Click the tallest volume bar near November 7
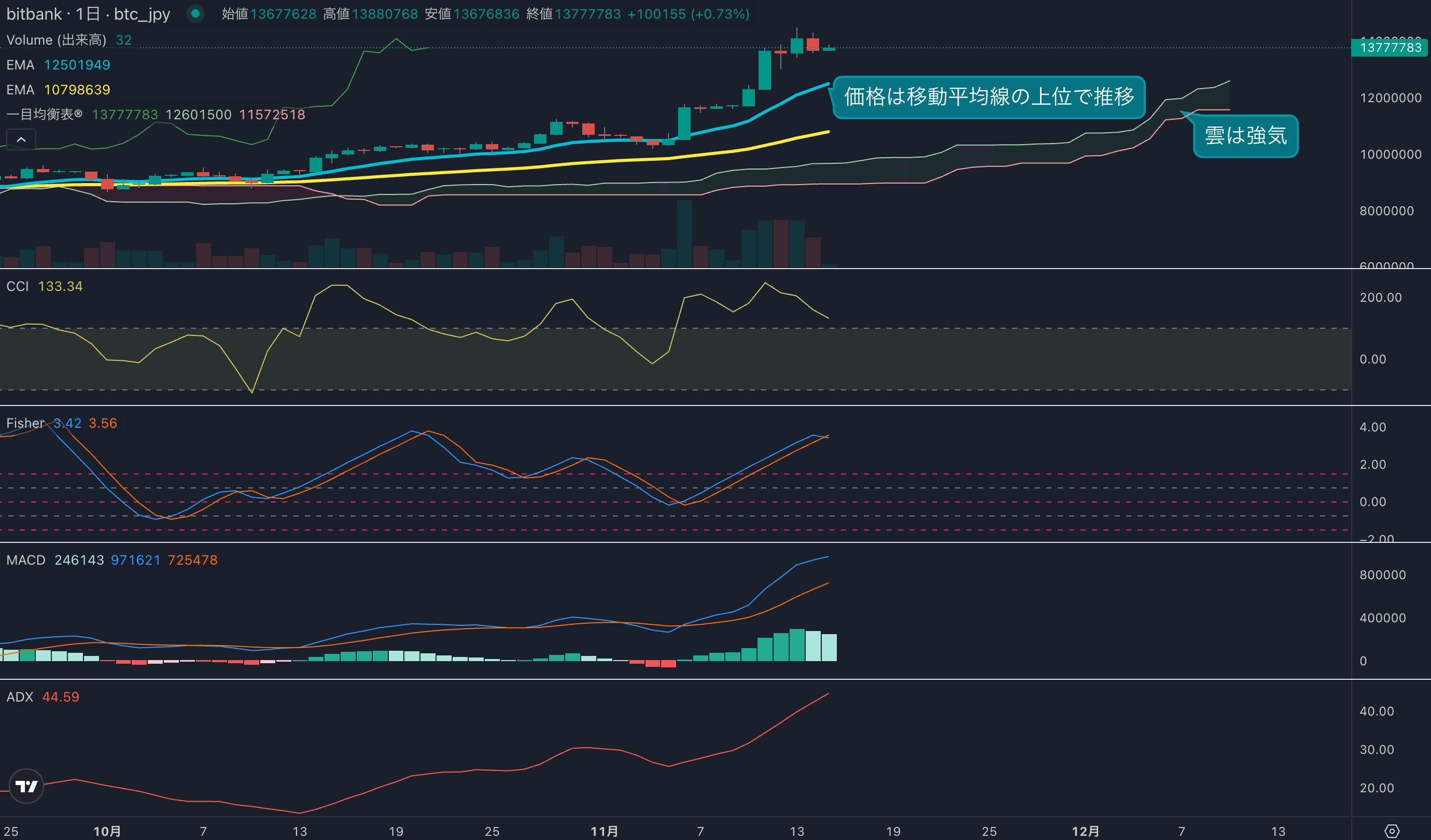This screenshot has height=840, width=1431. [x=684, y=233]
